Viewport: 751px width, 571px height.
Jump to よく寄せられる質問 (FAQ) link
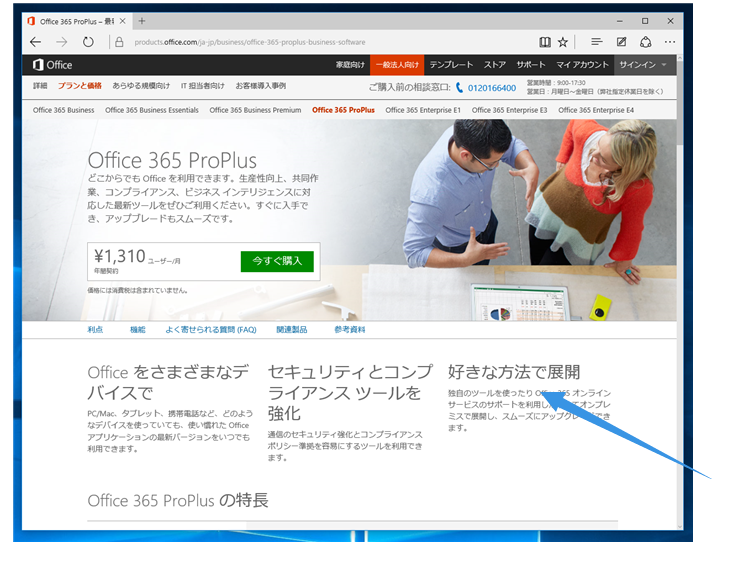click(x=211, y=330)
